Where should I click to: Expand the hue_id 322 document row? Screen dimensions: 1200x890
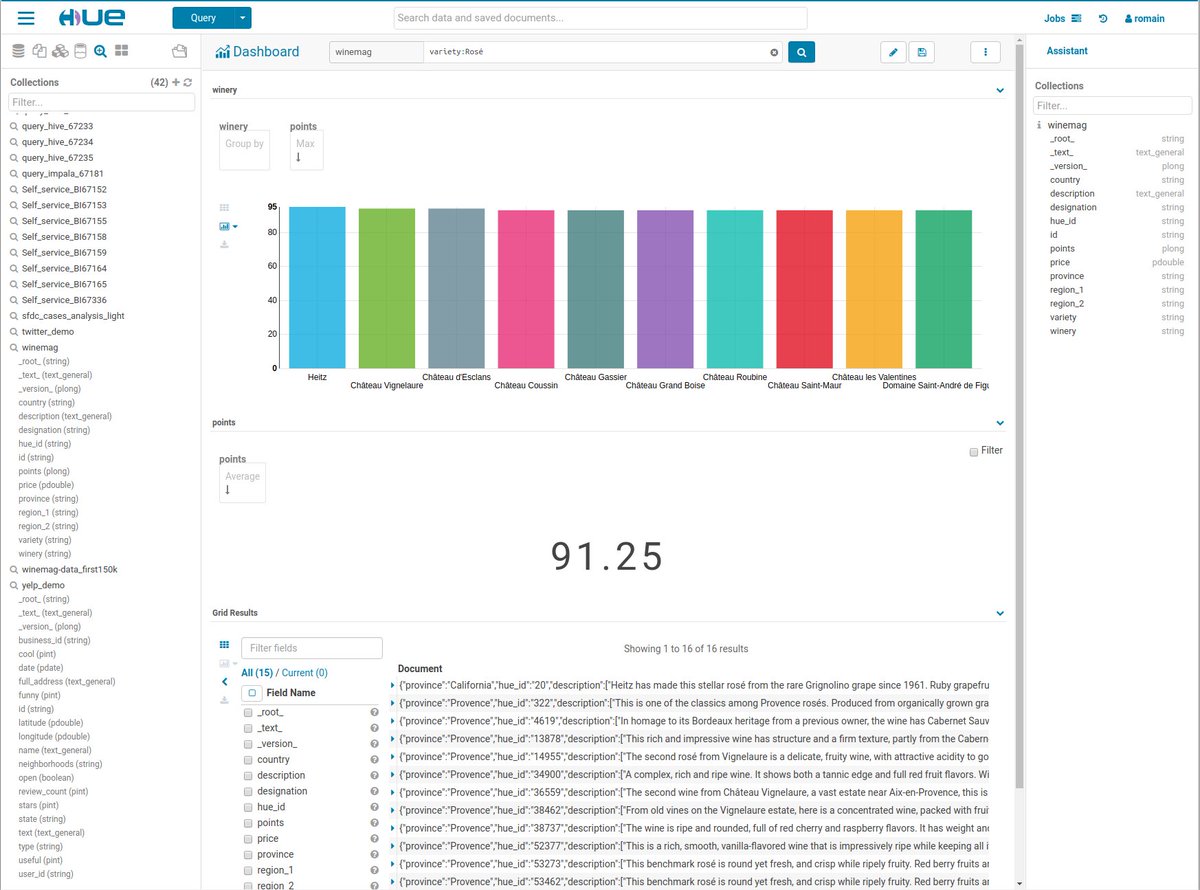[x=393, y=702]
